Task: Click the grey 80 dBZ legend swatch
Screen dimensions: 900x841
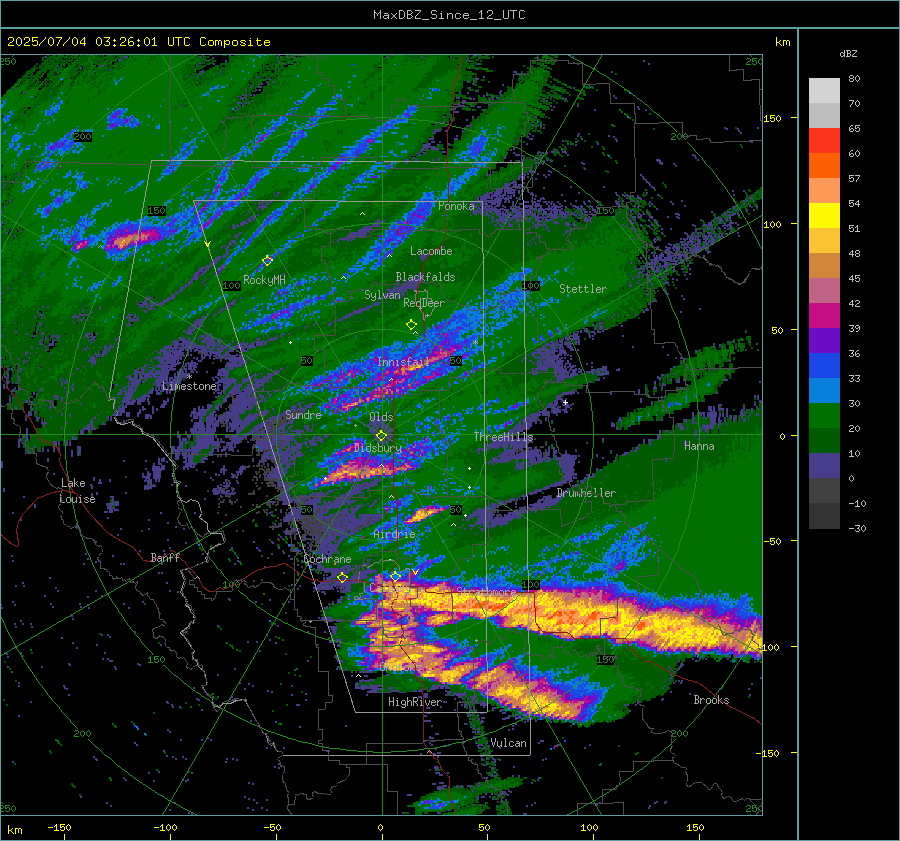Action: tap(824, 91)
